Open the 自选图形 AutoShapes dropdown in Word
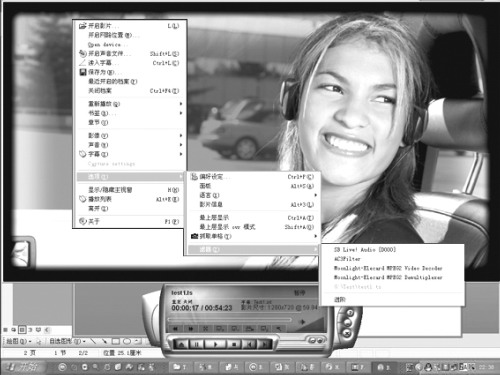The width and height of the screenshot is (500, 375). tap(68, 342)
